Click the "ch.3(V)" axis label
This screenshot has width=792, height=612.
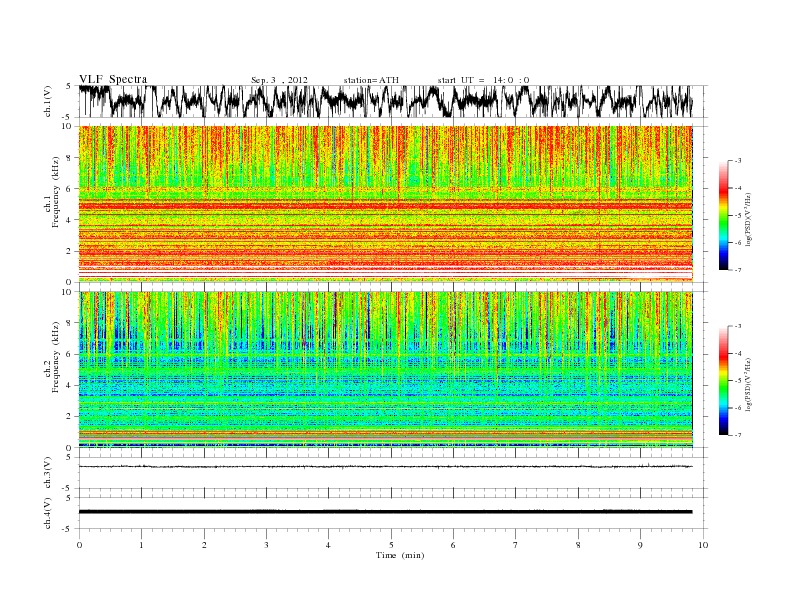[47, 473]
